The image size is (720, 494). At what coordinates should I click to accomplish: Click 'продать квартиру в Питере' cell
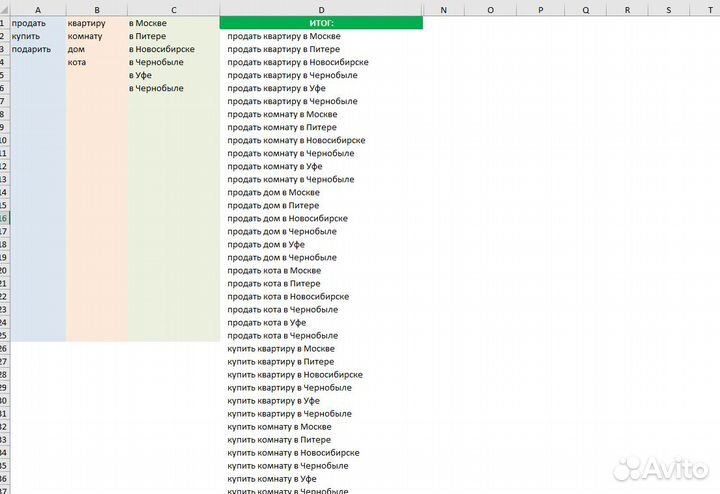pos(321,49)
